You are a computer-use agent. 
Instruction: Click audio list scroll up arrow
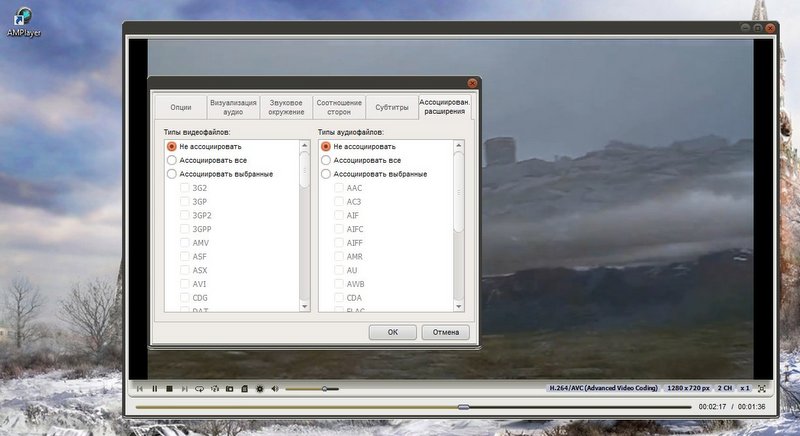point(459,146)
